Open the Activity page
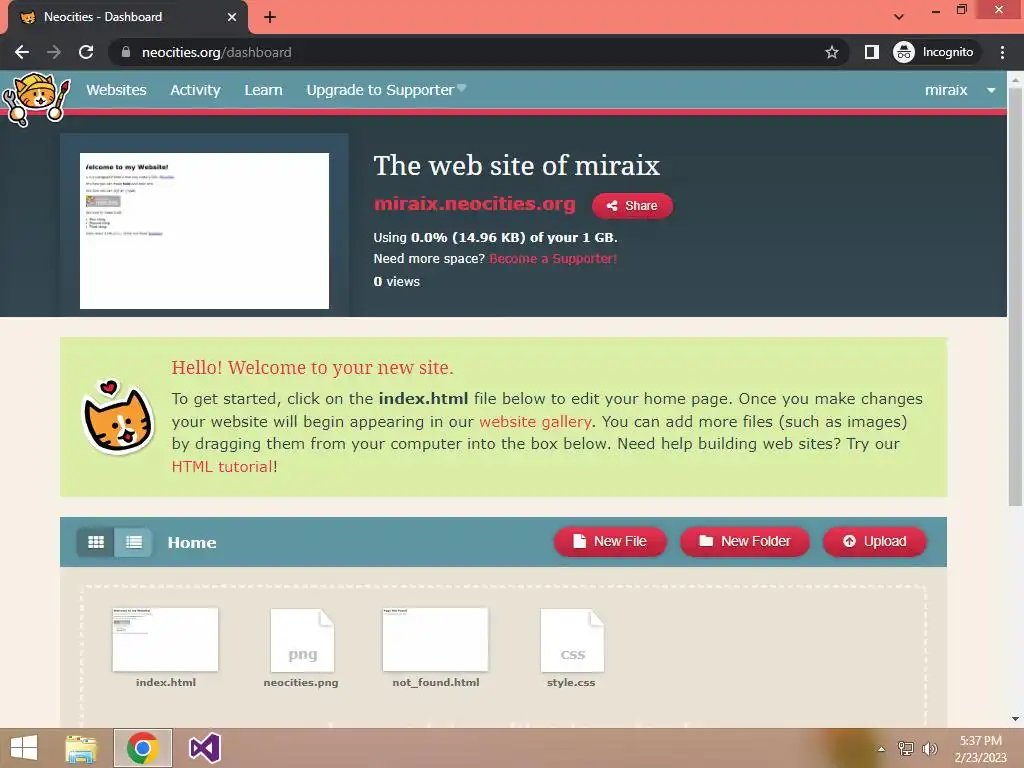The height and width of the screenshot is (768, 1024). (195, 90)
